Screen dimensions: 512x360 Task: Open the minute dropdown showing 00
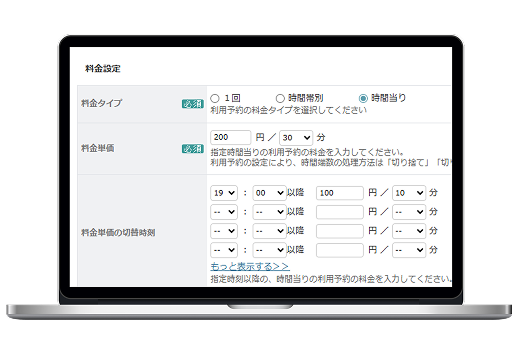click(x=269, y=193)
